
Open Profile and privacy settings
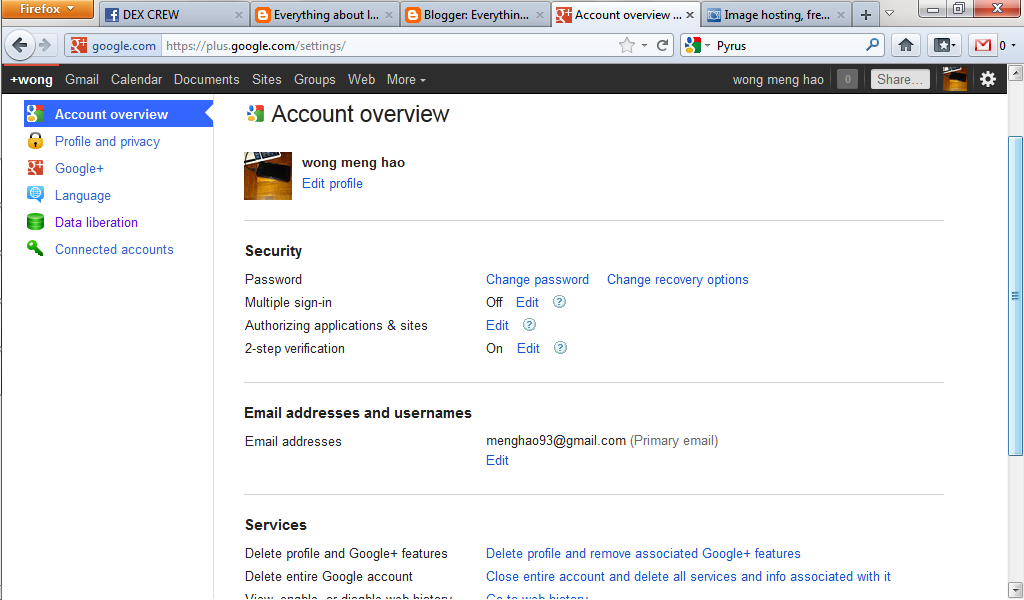[107, 141]
